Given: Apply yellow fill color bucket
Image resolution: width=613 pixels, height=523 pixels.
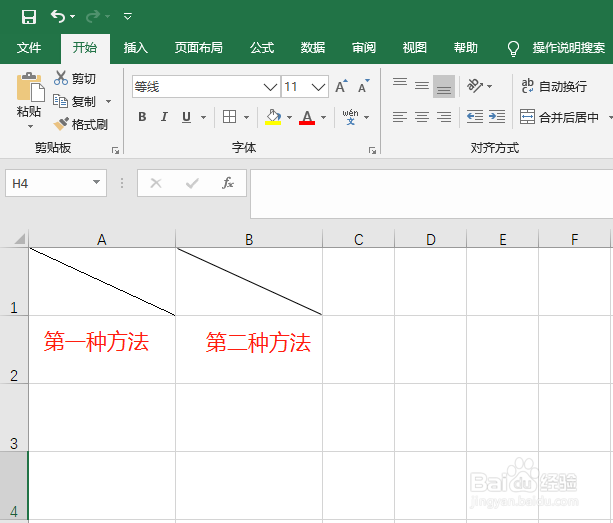Looking at the screenshot, I should pyautogui.click(x=273, y=117).
